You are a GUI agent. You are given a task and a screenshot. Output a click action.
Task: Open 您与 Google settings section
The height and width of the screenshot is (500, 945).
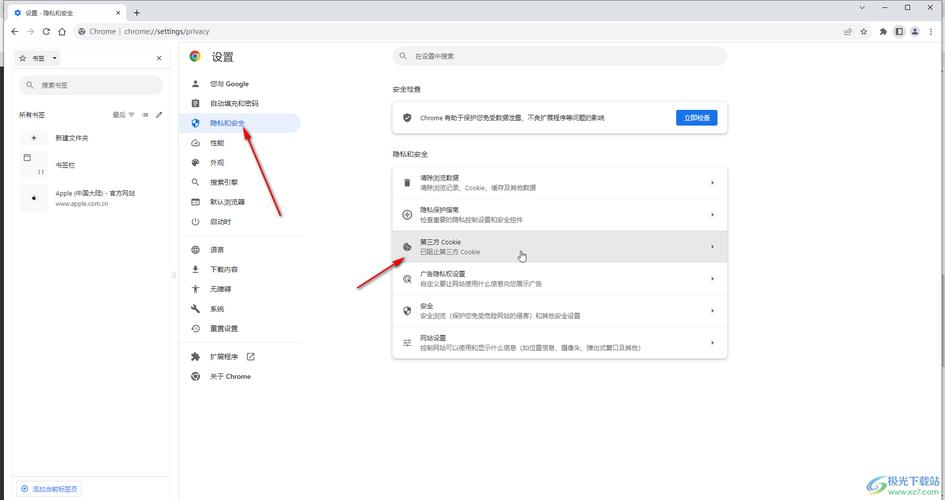click(240, 84)
